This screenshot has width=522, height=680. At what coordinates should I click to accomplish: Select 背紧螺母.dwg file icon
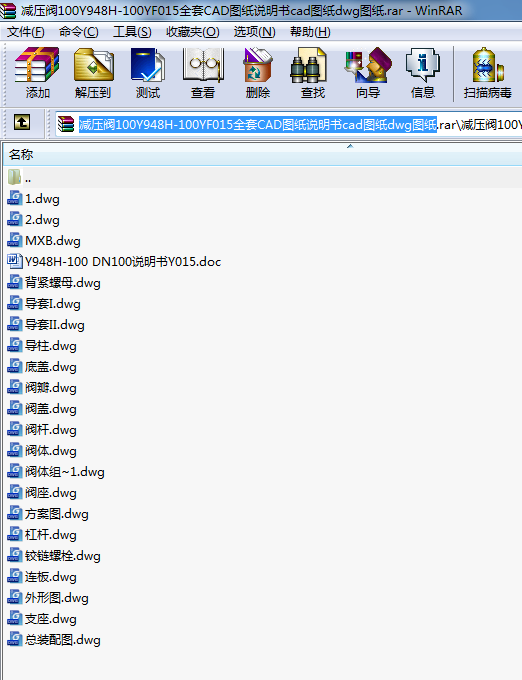[15, 282]
